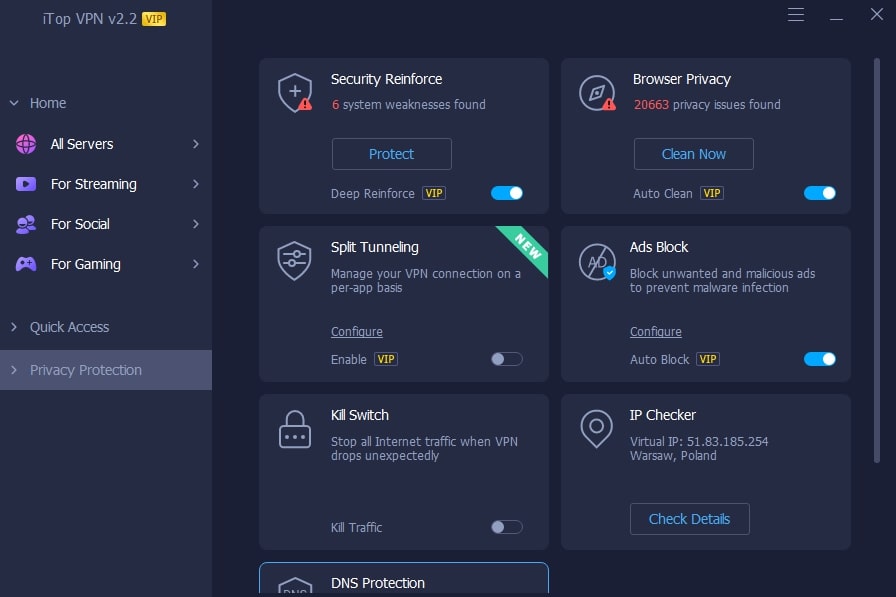Screen dimensions: 896x597
Task: Open Quick Access section
Action: 106,327
